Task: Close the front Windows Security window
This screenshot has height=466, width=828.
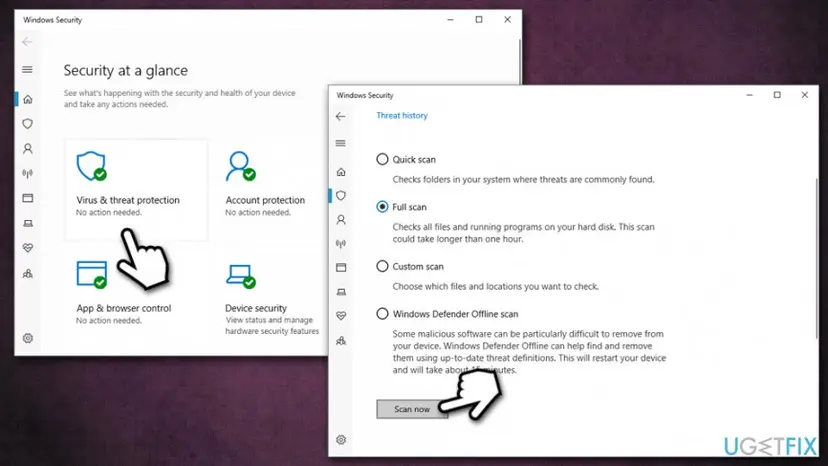Action: 805,95
